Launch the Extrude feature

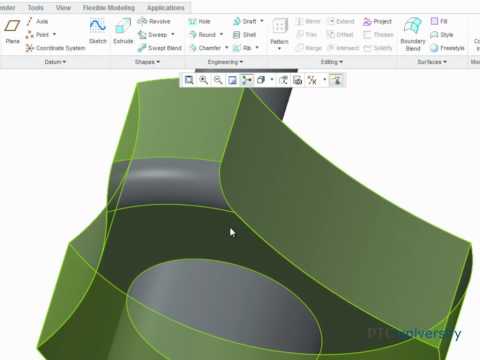(123, 32)
